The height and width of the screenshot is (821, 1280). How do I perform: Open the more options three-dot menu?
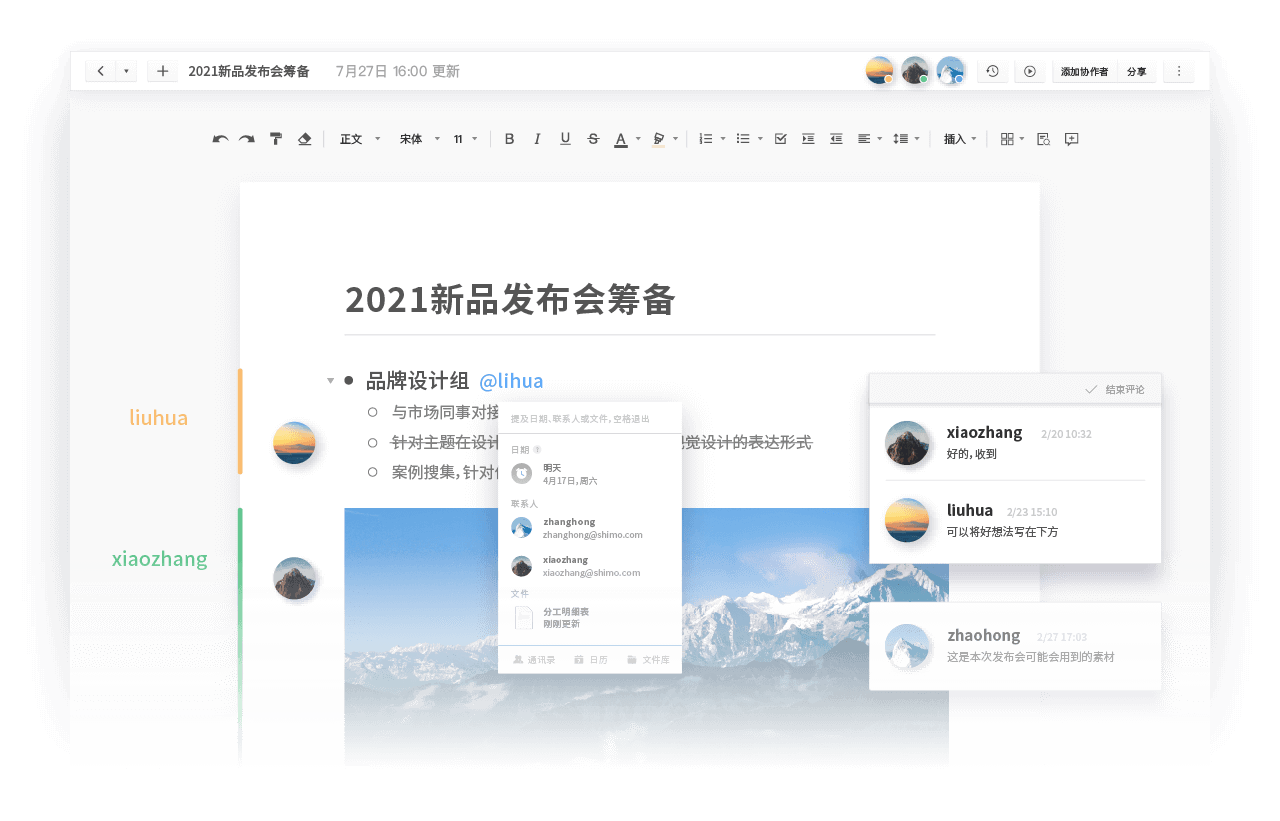point(1179,71)
